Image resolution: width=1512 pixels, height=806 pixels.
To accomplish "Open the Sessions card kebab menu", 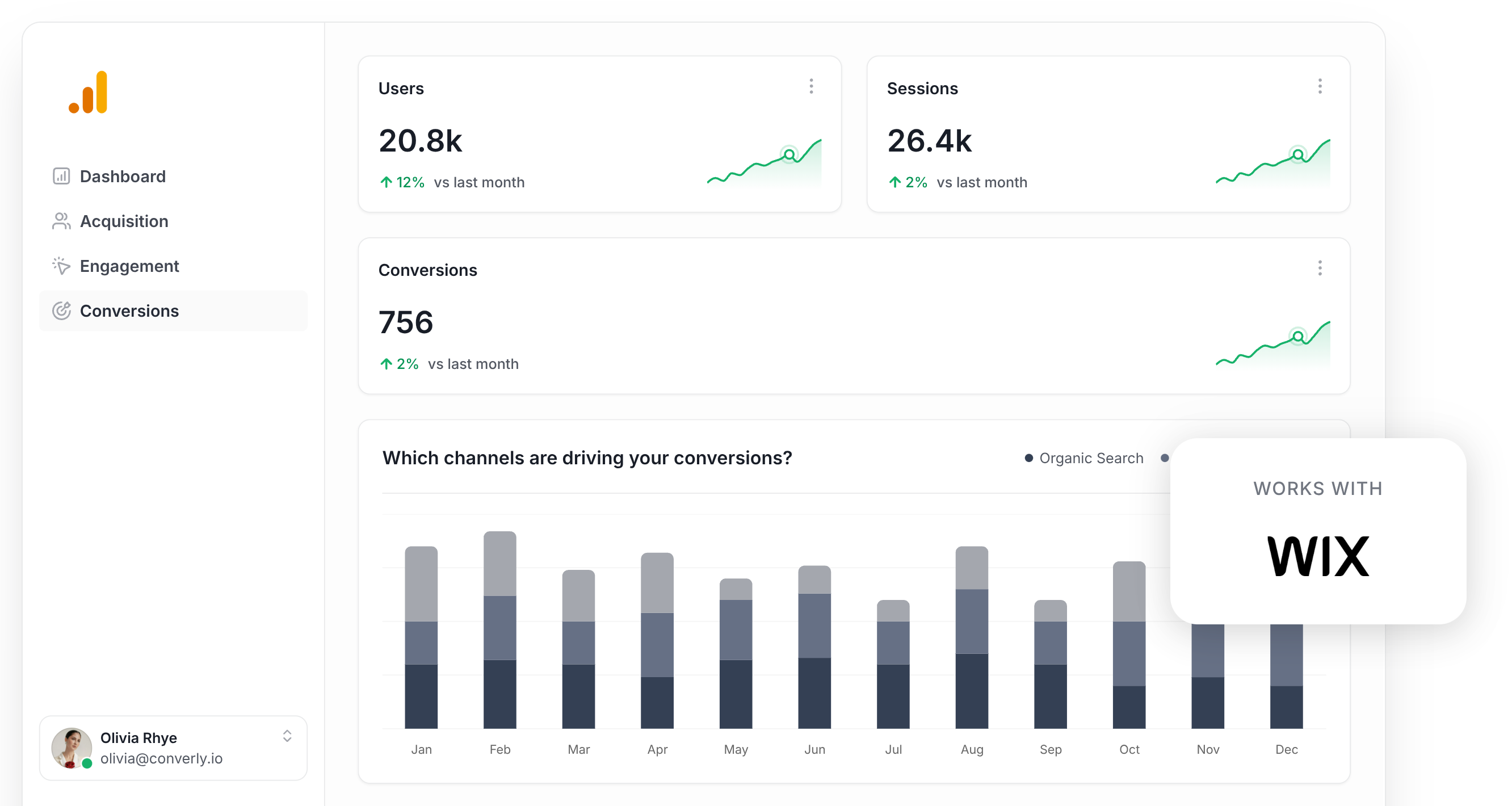I will [x=1320, y=86].
